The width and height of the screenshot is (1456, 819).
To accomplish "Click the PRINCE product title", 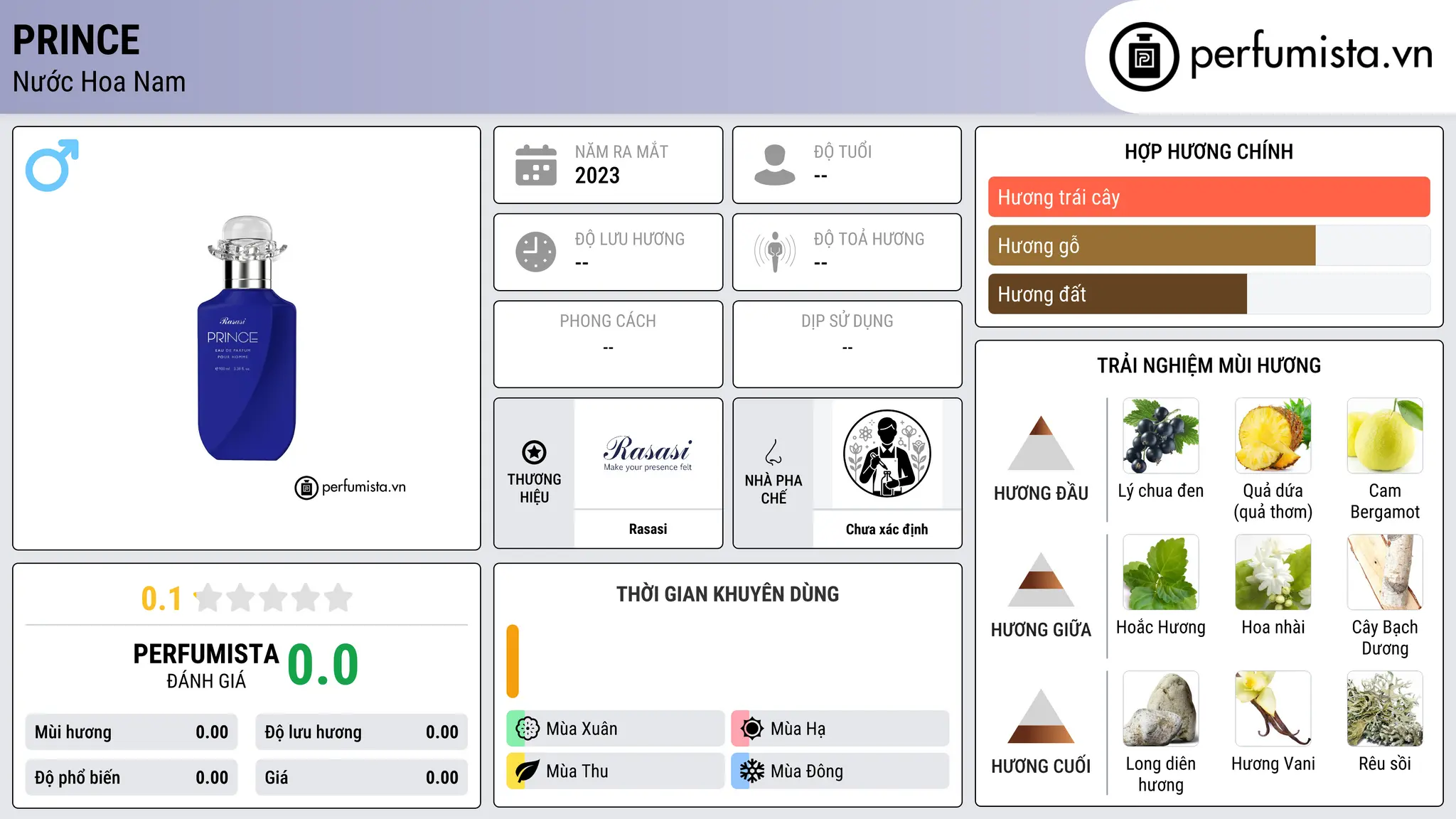I will pyautogui.click(x=76, y=41).
